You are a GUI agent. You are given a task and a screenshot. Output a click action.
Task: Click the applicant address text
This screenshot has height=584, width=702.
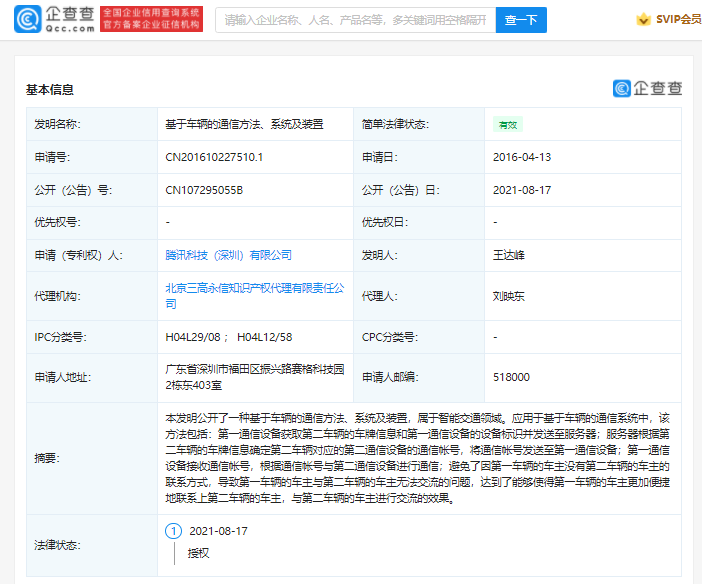255,377
